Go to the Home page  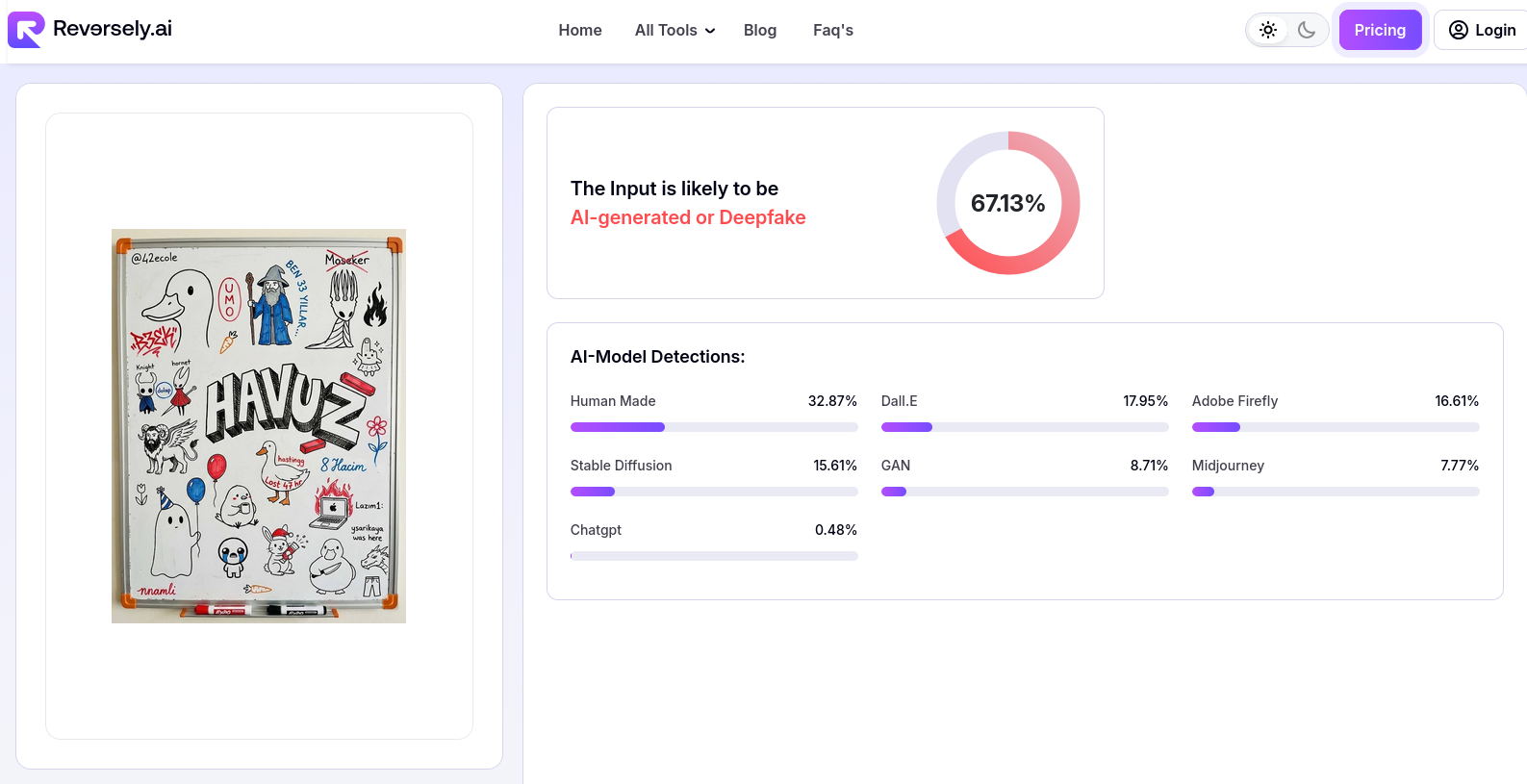[579, 31]
